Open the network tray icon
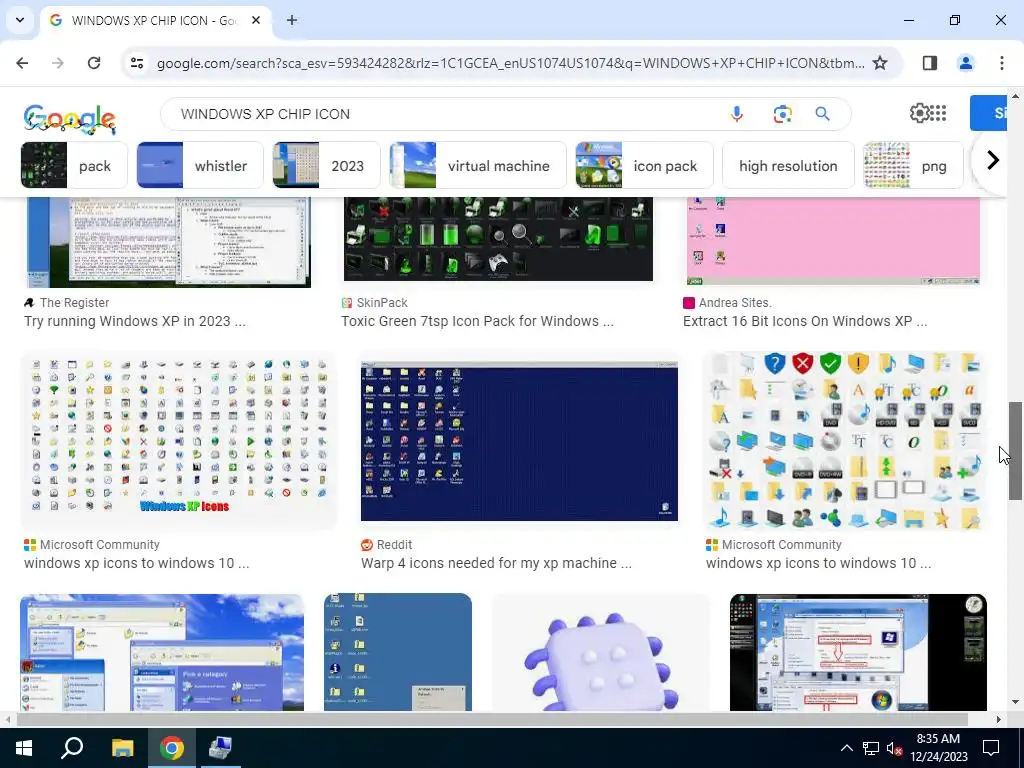The height and width of the screenshot is (768, 1024). pyautogui.click(x=871, y=748)
